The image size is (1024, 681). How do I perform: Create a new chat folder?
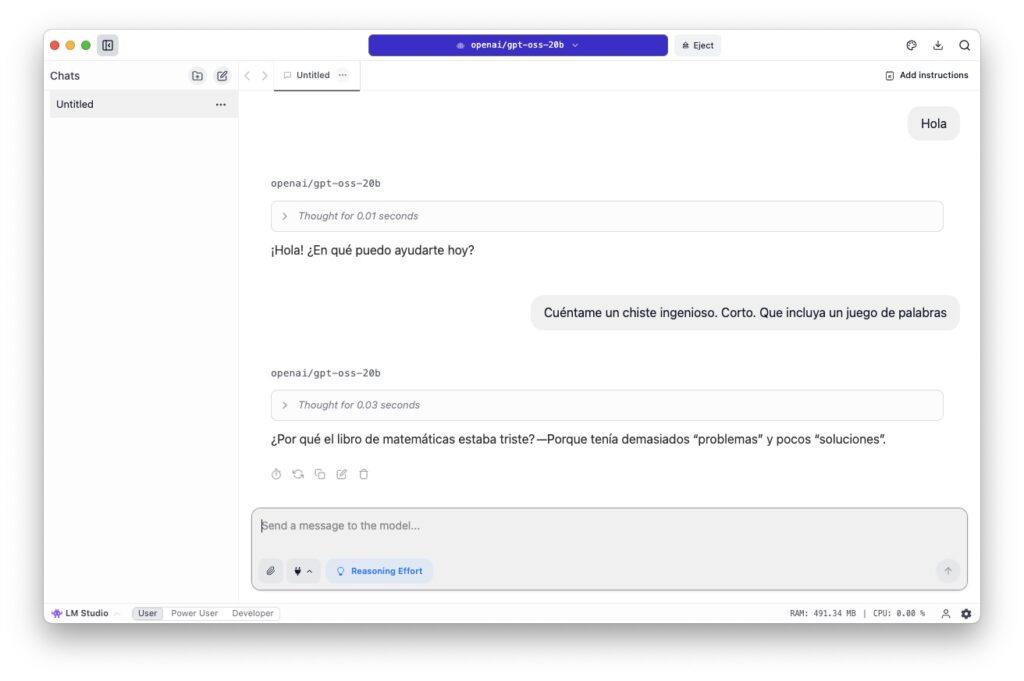pos(197,76)
